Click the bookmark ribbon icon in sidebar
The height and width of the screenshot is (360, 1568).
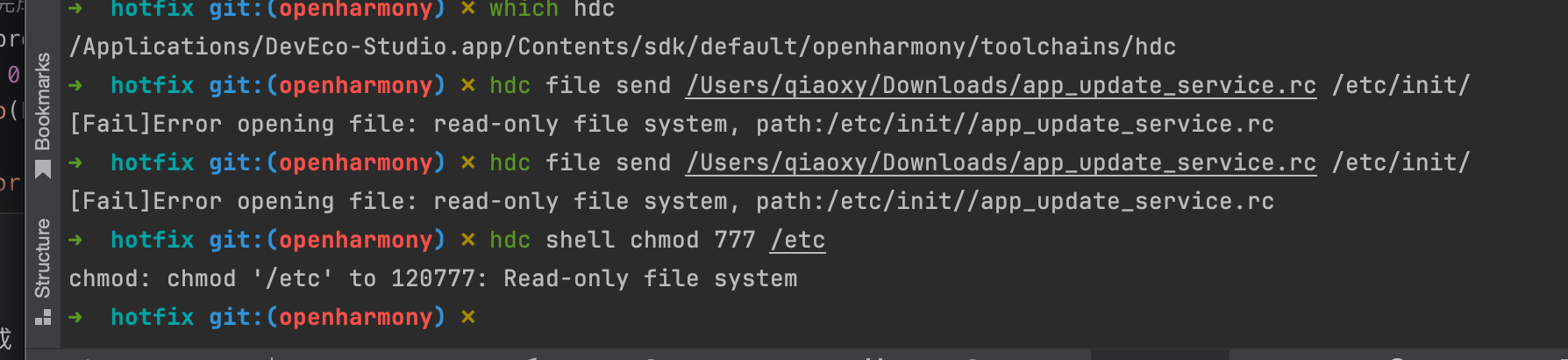(x=42, y=169)
